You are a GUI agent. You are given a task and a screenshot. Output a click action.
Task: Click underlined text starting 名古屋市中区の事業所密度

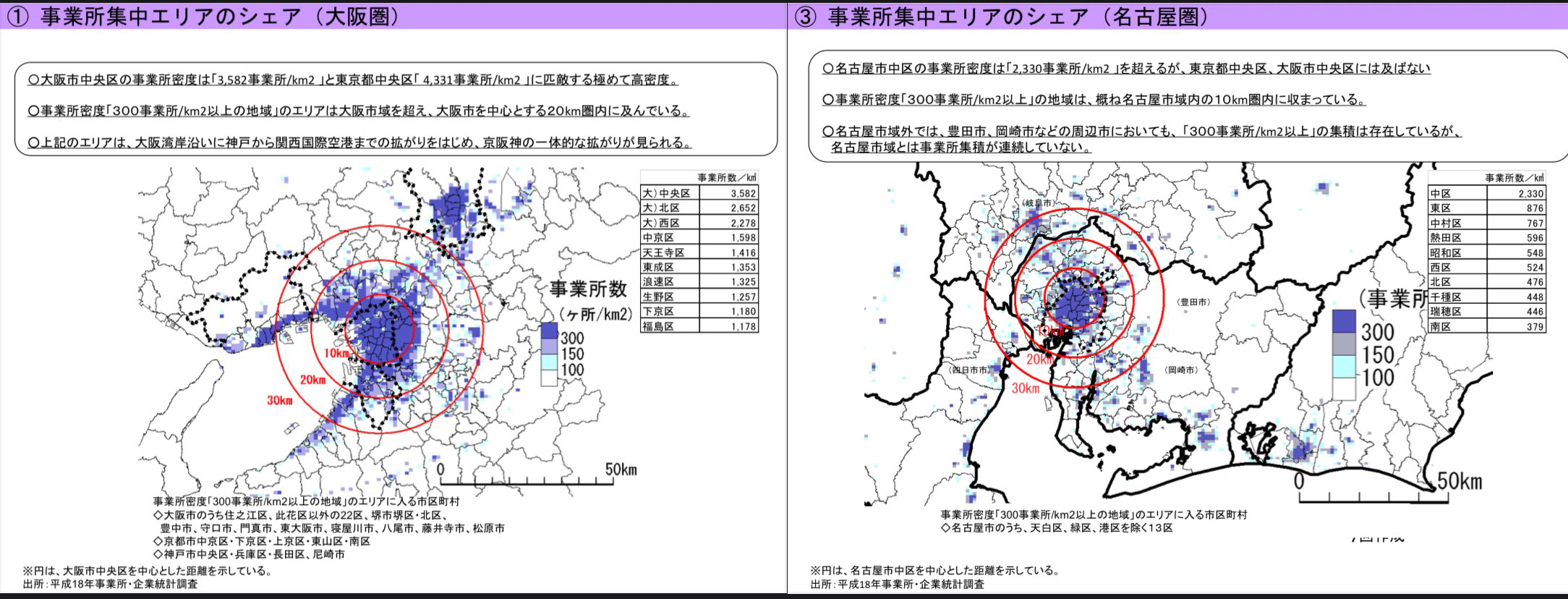[x=1126, y=69]
